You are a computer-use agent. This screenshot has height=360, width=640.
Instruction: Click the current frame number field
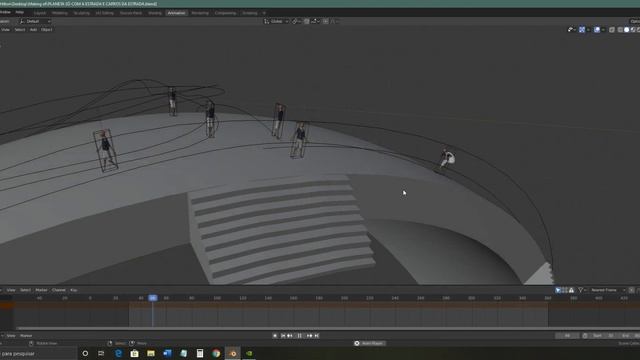[x=567, y=336]
